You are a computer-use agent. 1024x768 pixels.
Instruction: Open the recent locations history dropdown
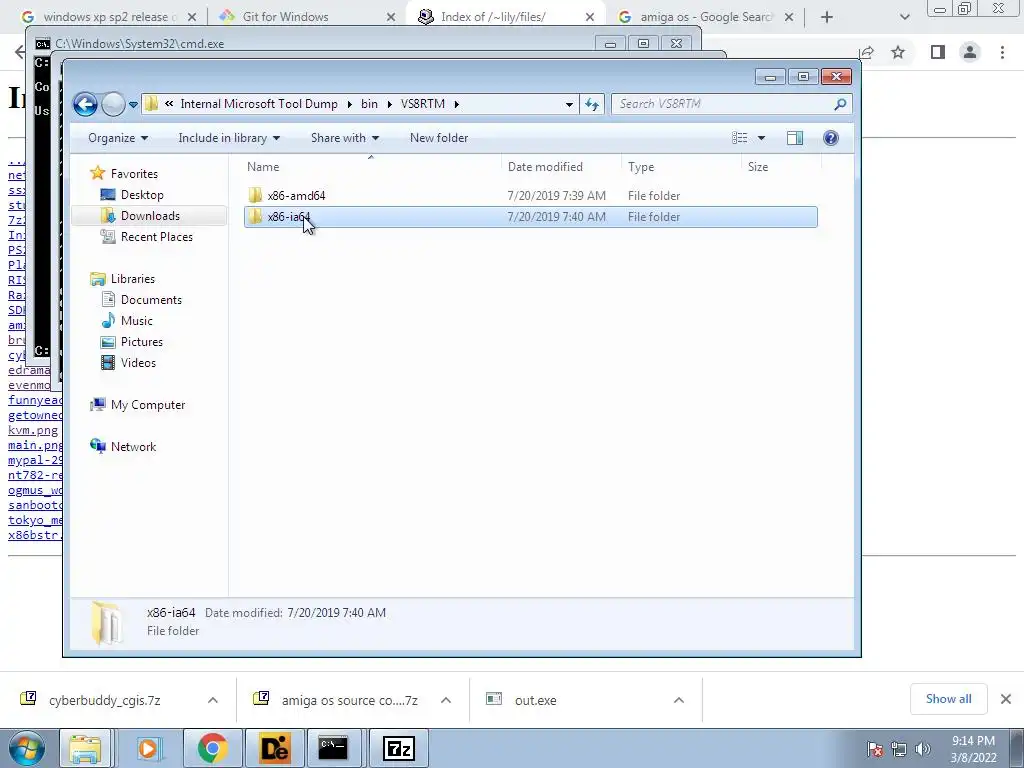133,104
